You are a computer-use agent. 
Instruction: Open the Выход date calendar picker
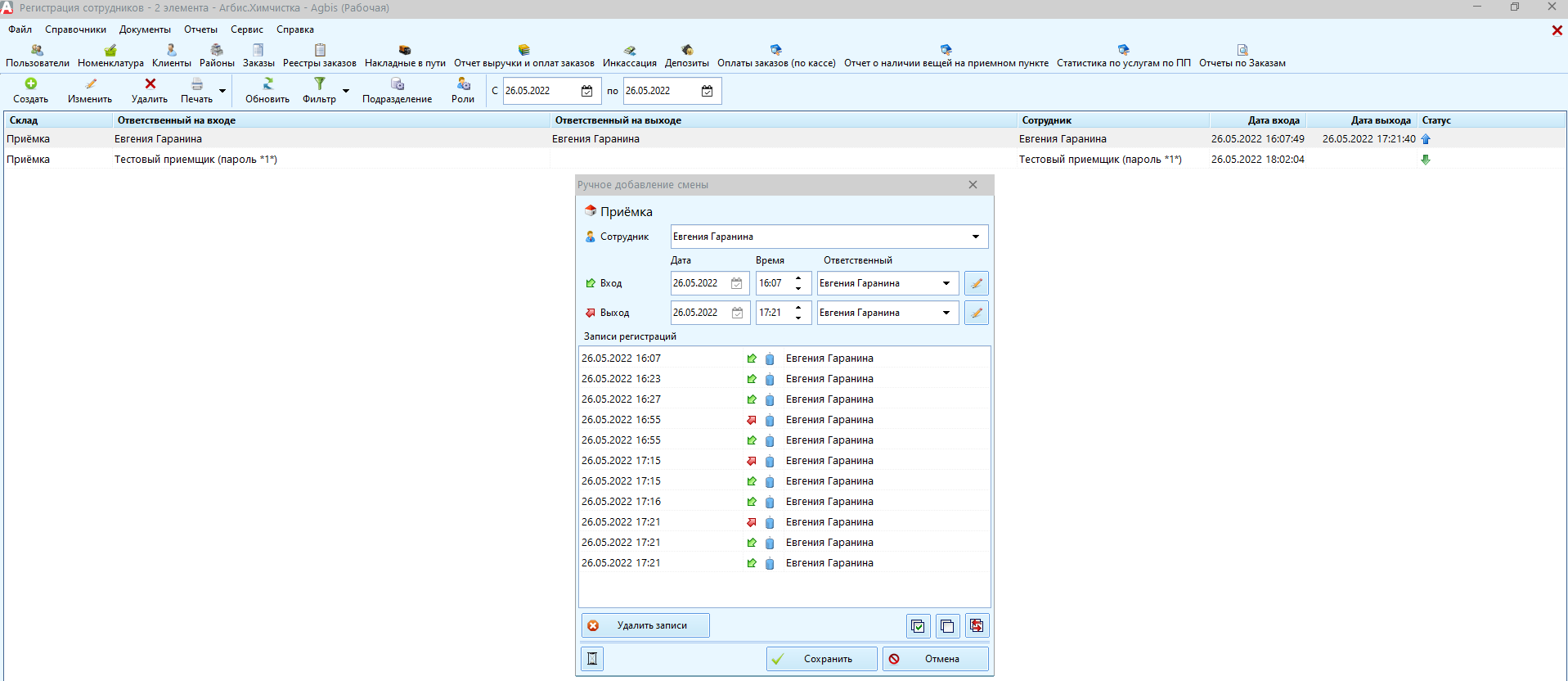coord(737,313)
